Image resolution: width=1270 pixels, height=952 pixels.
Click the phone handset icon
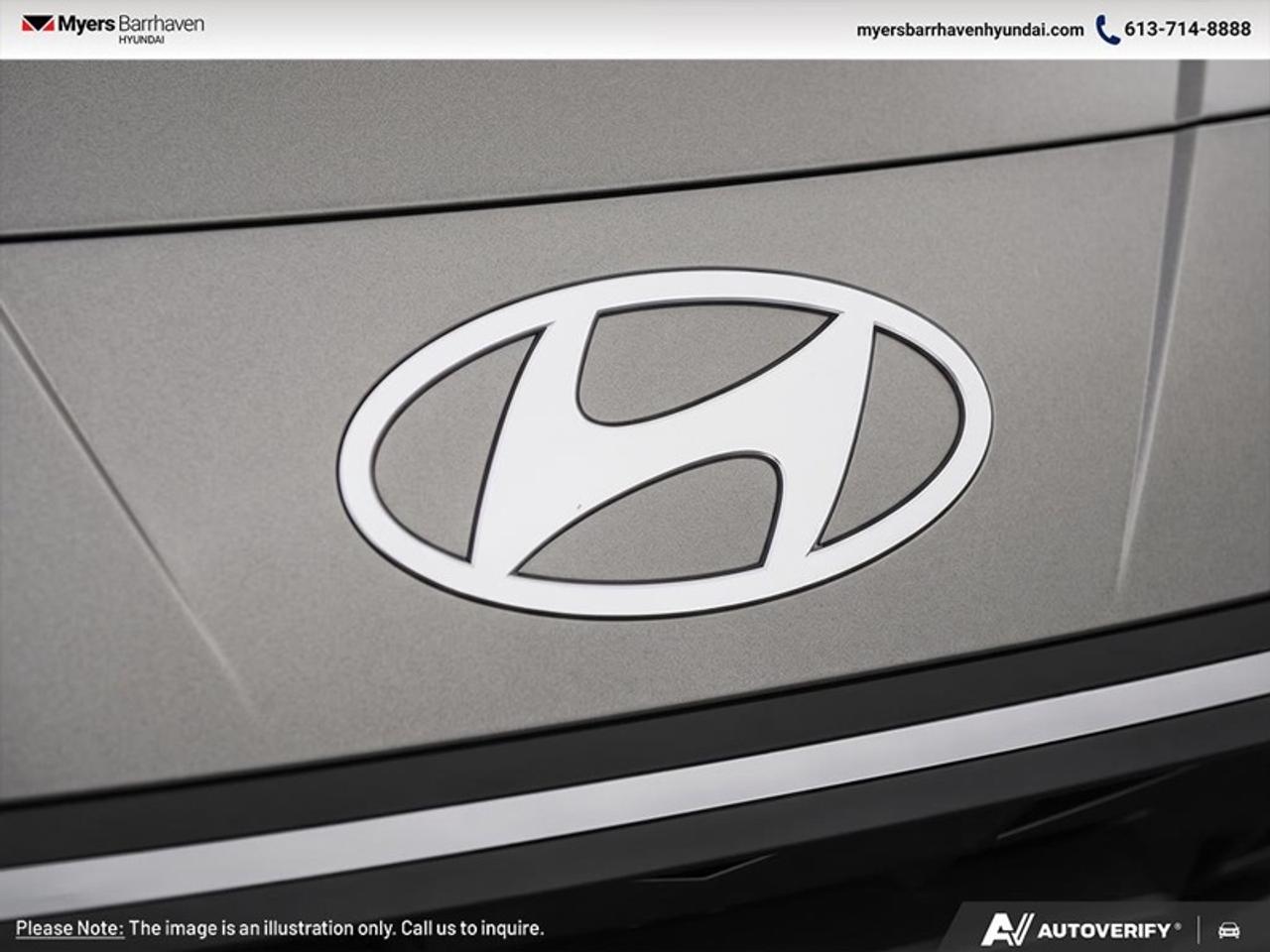pyautogui.click(x=1107, y=30)
